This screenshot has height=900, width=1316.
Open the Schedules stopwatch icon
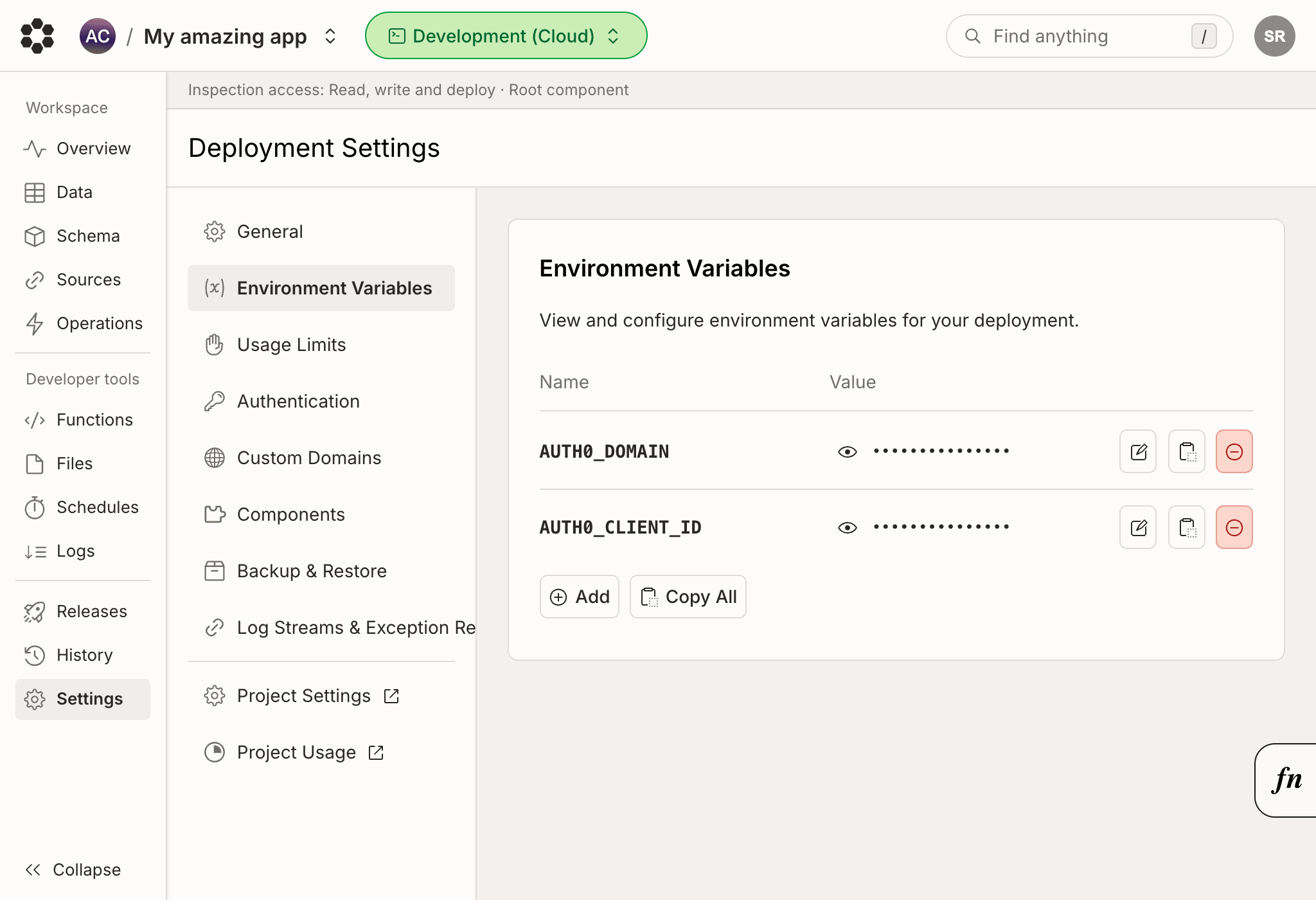tap(35, 507)
